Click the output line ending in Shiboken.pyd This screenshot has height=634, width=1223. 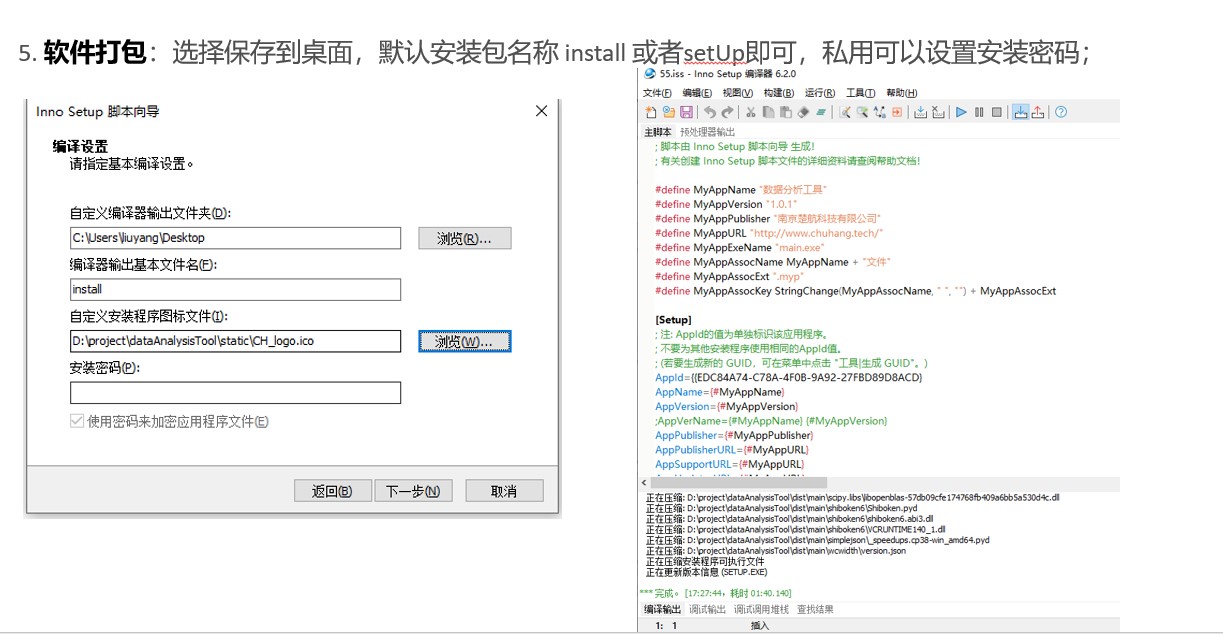pos(781,508)
